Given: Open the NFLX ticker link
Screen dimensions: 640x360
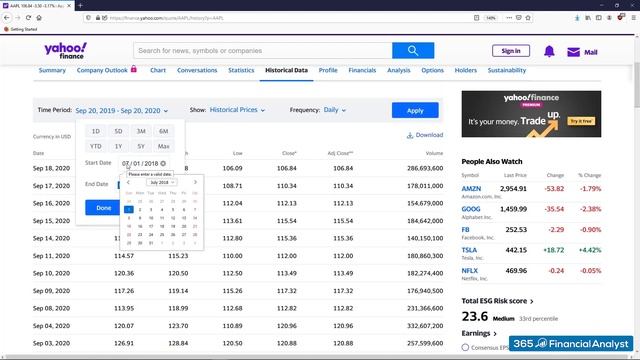Looking at the screenshot, I should 469,271.
